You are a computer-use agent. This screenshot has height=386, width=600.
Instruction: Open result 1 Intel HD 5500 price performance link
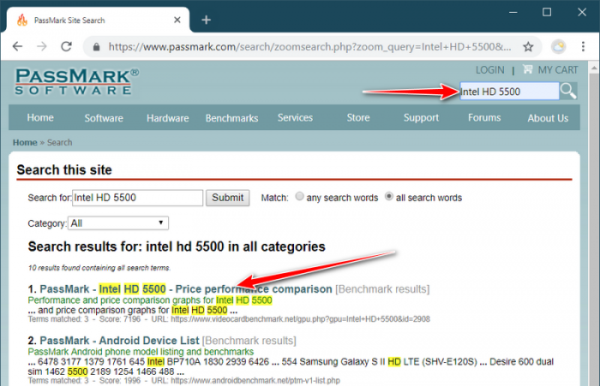point(186,289)
